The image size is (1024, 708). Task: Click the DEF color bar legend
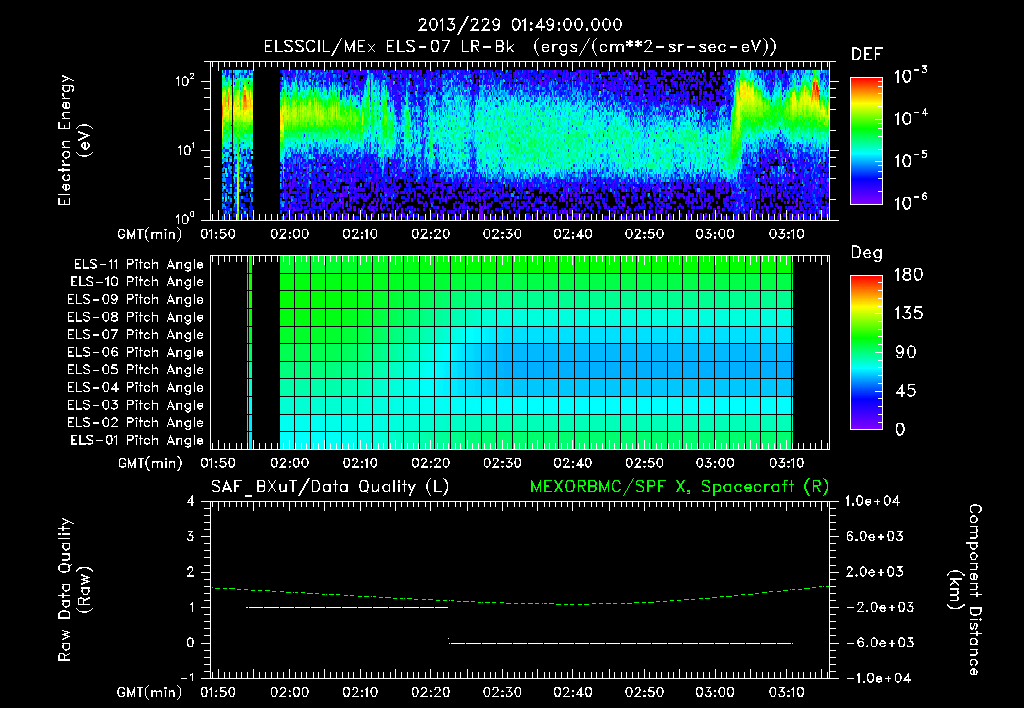pyautogui.click(x=866, y=141)
